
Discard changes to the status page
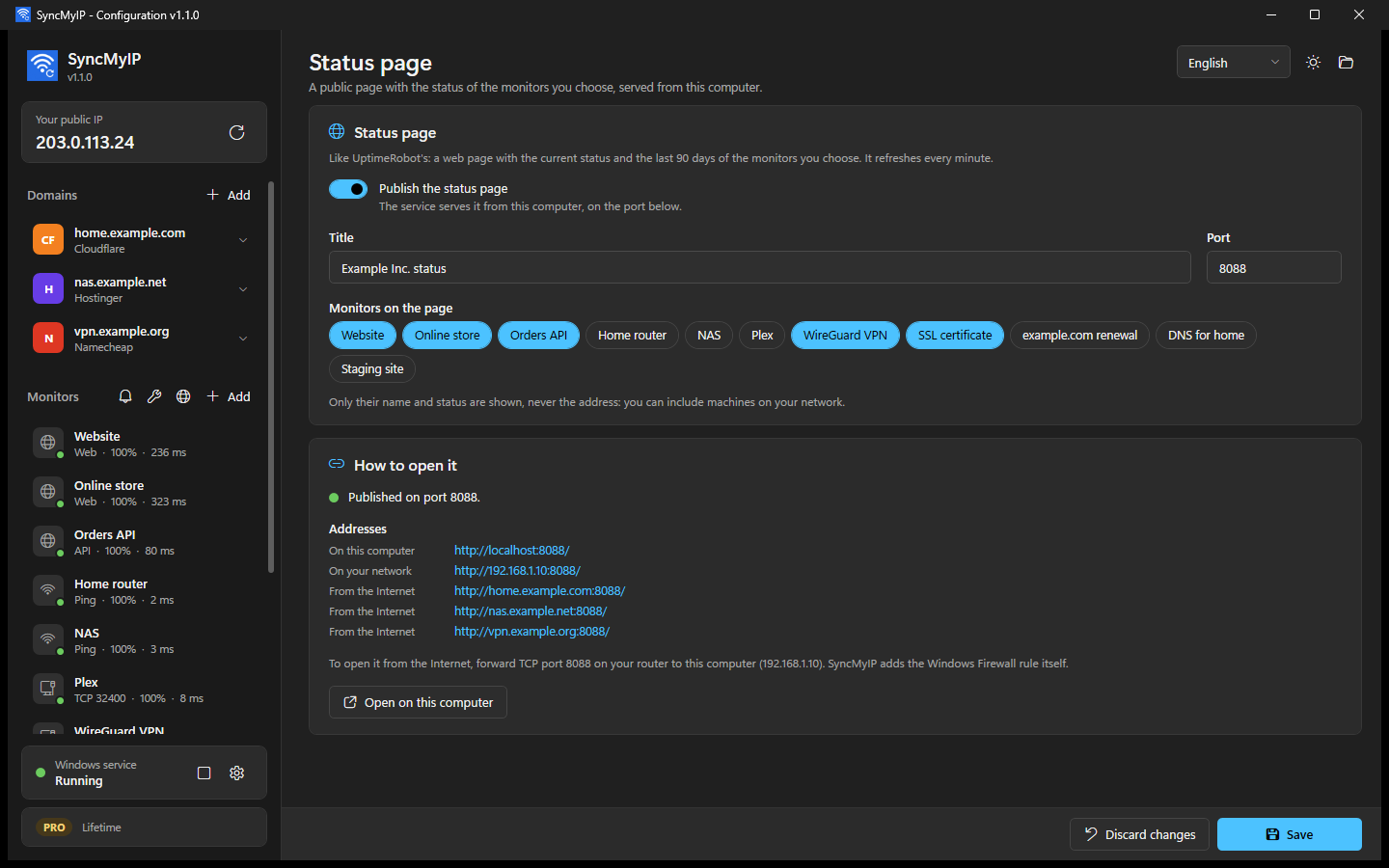(1140, 834)
